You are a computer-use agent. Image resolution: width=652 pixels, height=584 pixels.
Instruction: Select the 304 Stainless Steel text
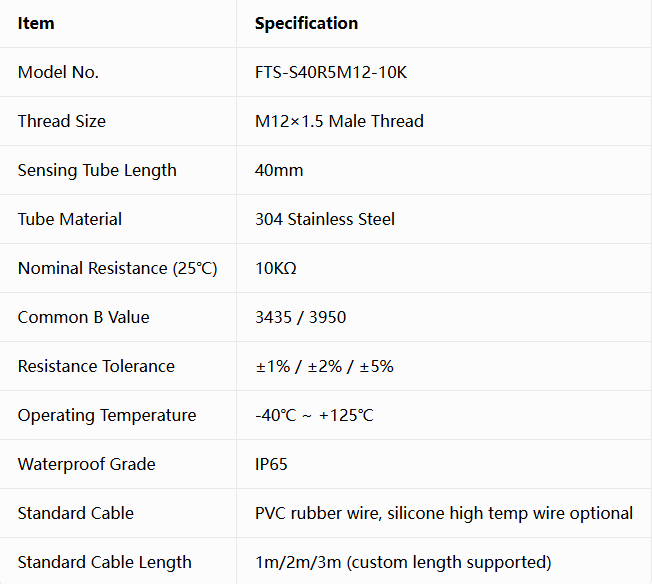325,219
